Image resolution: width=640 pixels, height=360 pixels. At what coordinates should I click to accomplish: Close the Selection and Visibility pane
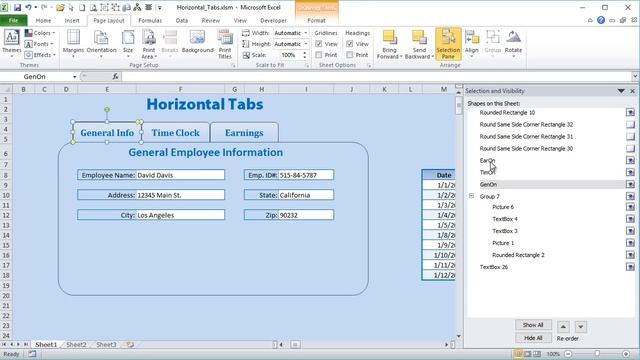[632, 91]
